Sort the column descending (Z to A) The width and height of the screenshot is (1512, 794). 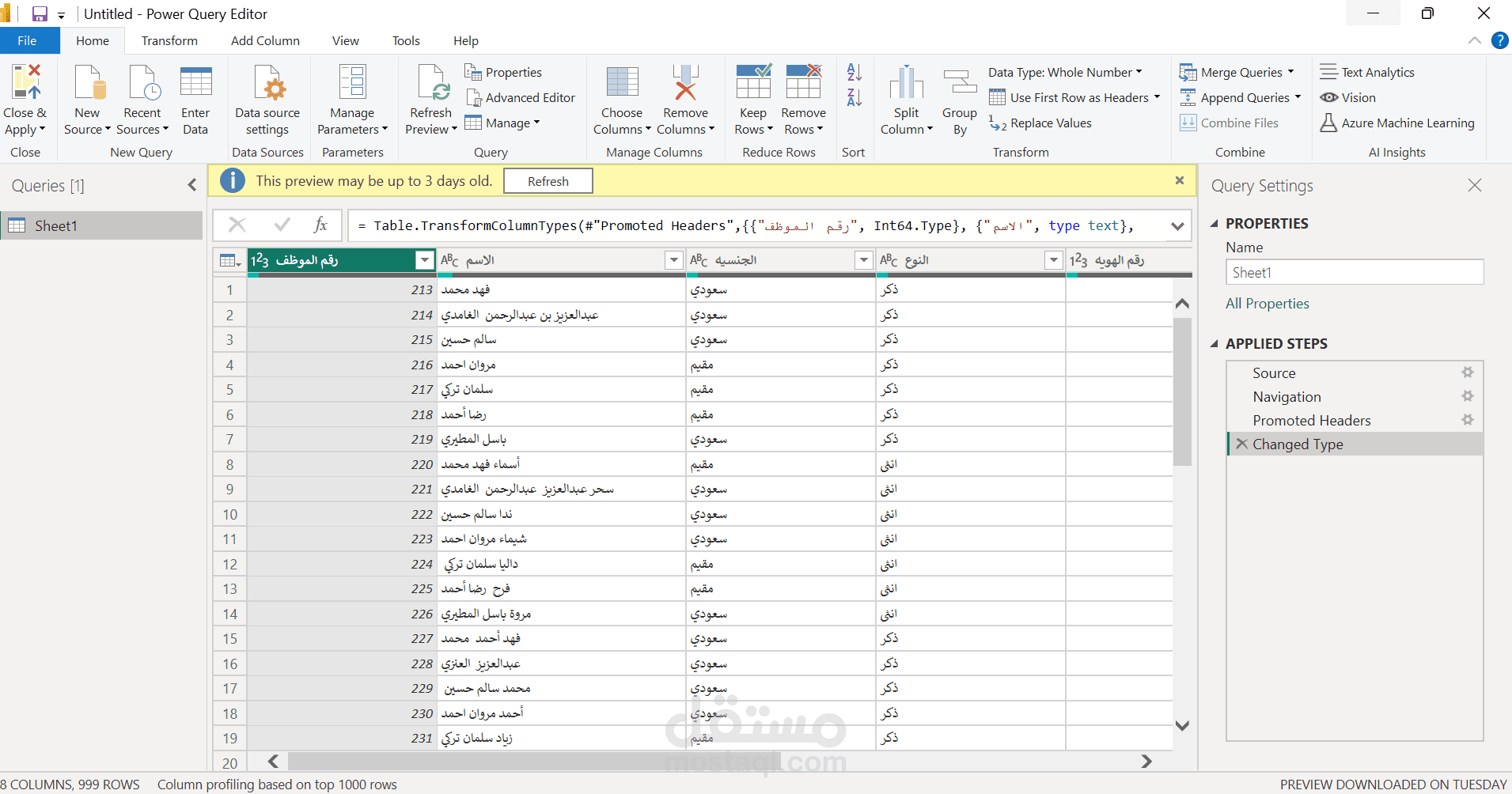click(x=855, y=97)
